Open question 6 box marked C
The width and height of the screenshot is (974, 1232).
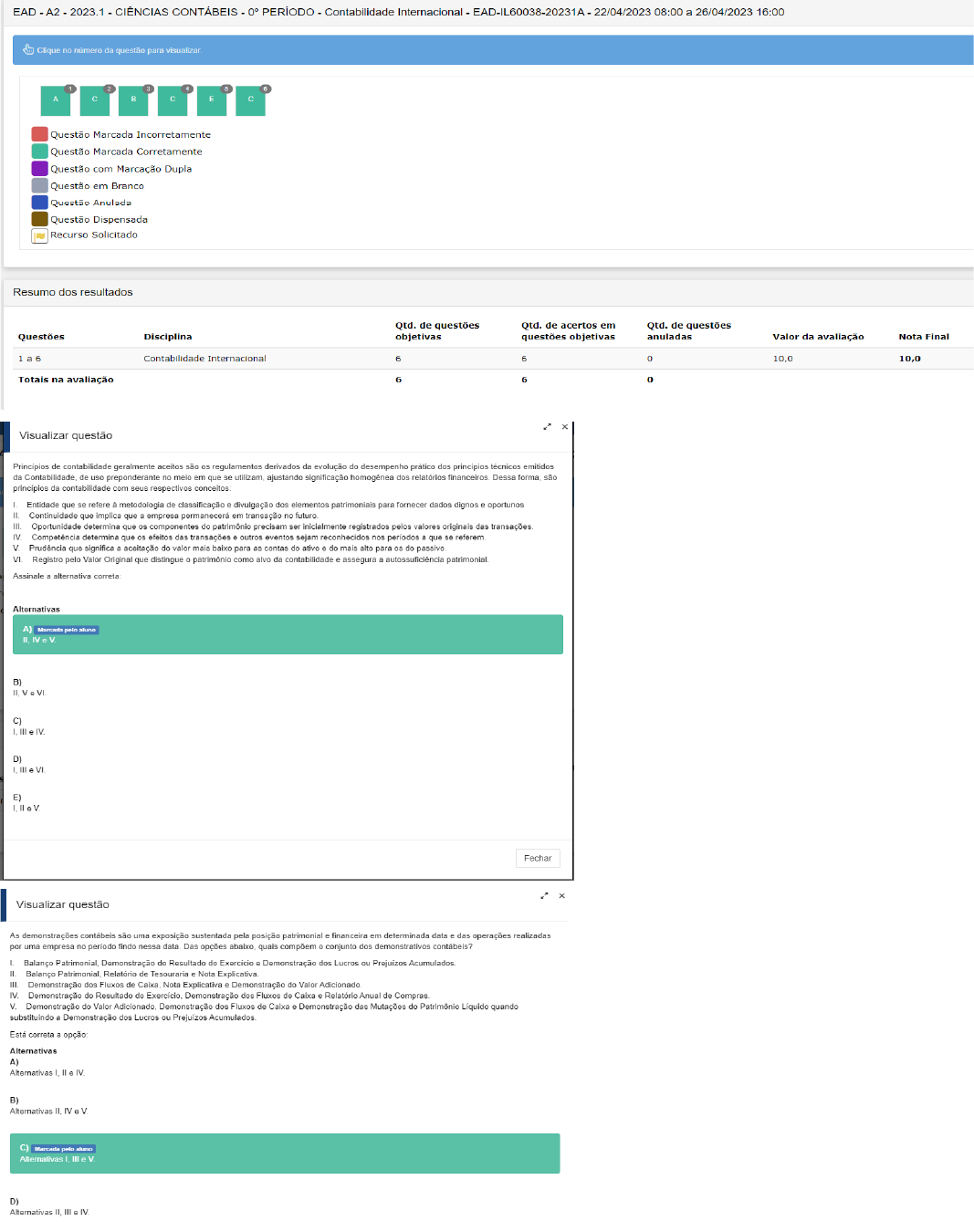point(250,100)
